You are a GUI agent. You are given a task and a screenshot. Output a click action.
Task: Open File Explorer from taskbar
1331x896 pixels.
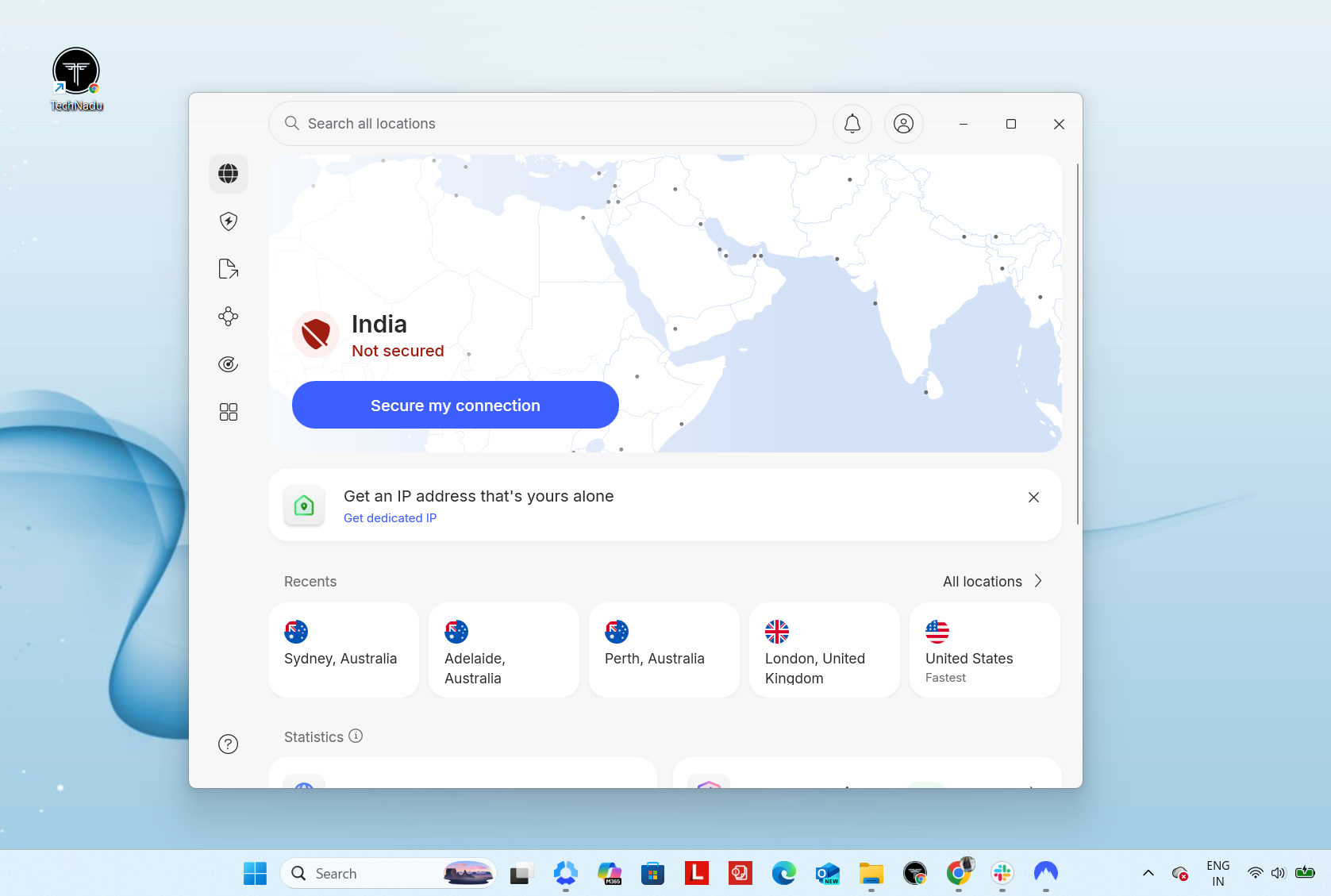[x=871, y=873]
